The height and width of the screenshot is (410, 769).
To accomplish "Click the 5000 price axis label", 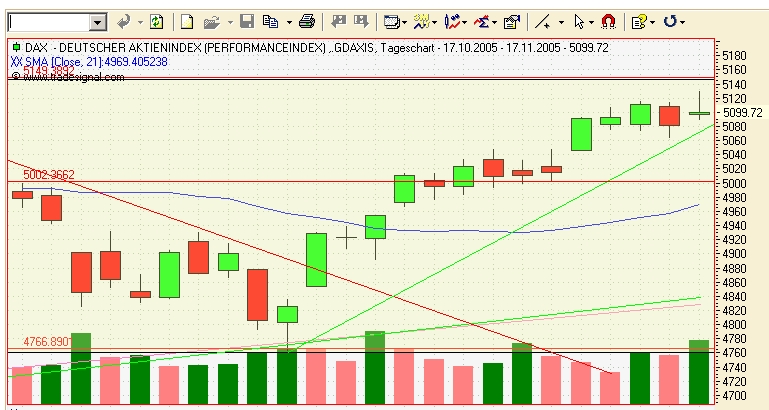I will point(734,183).
